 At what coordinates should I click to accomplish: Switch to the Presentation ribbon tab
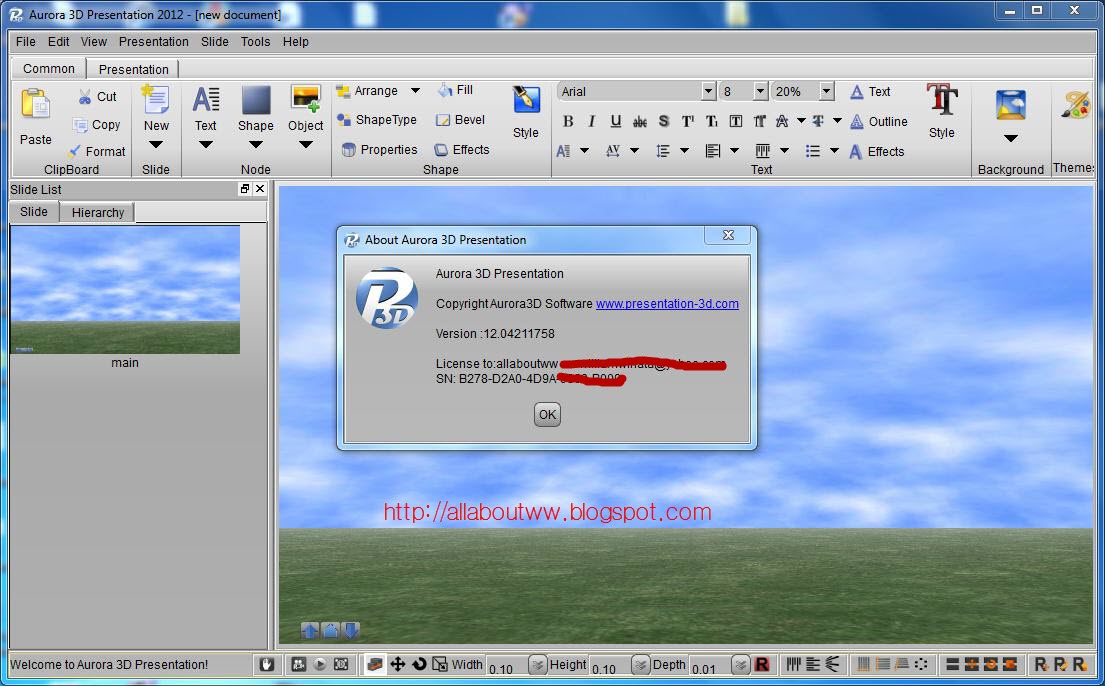pyautogui.click(x=133, y=69)
